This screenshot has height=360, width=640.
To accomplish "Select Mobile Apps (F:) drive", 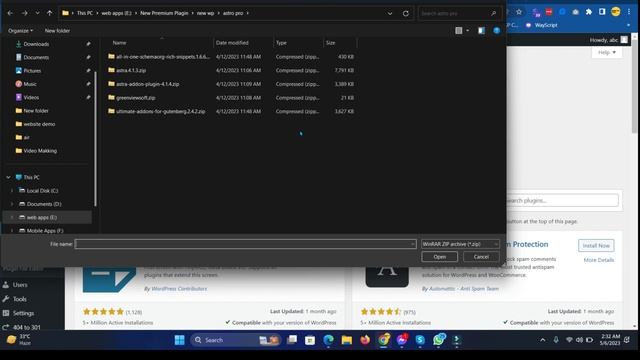I will pyautogui.click(x=45, y=231).
